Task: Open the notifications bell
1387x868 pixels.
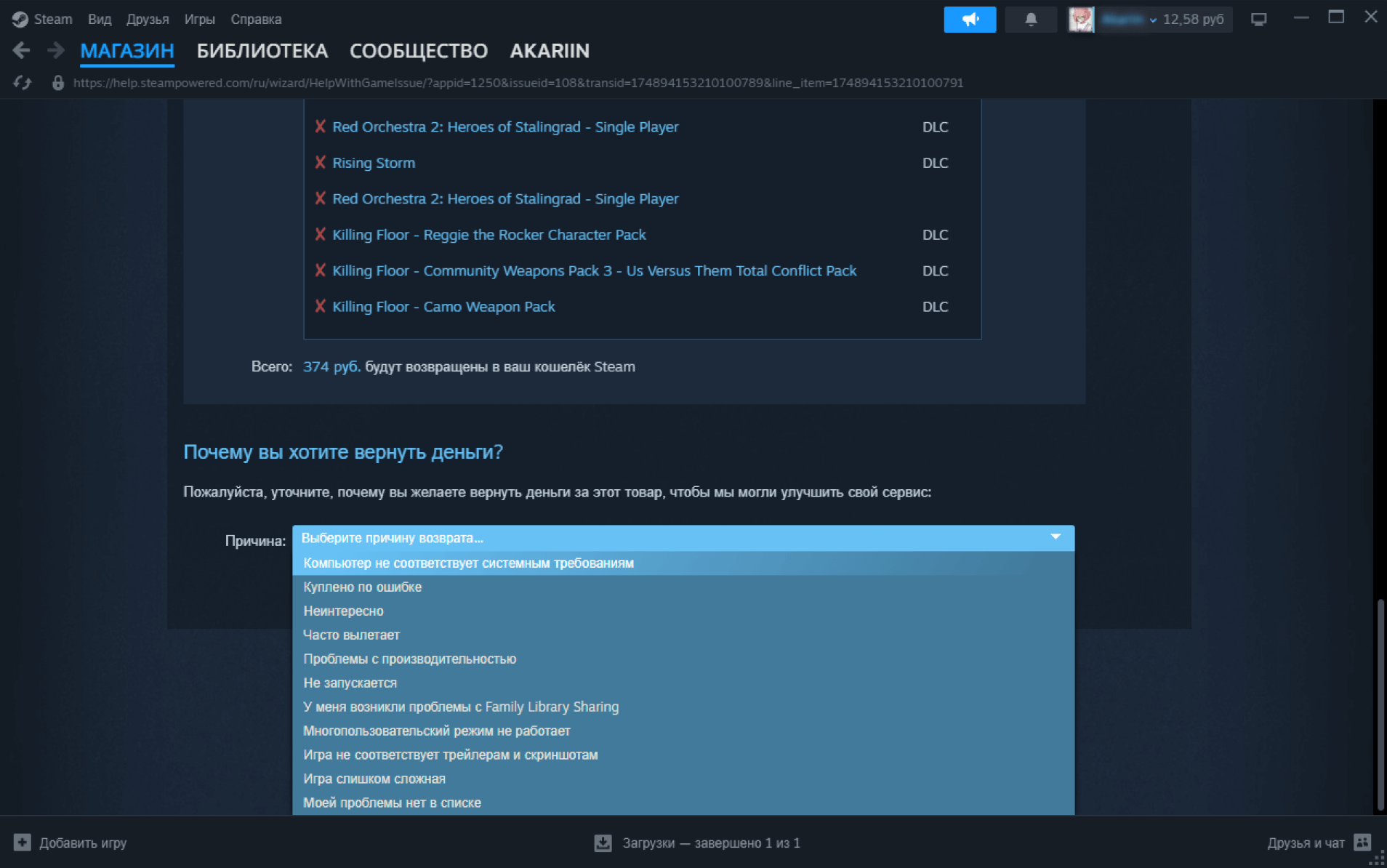Action: 1030,20
